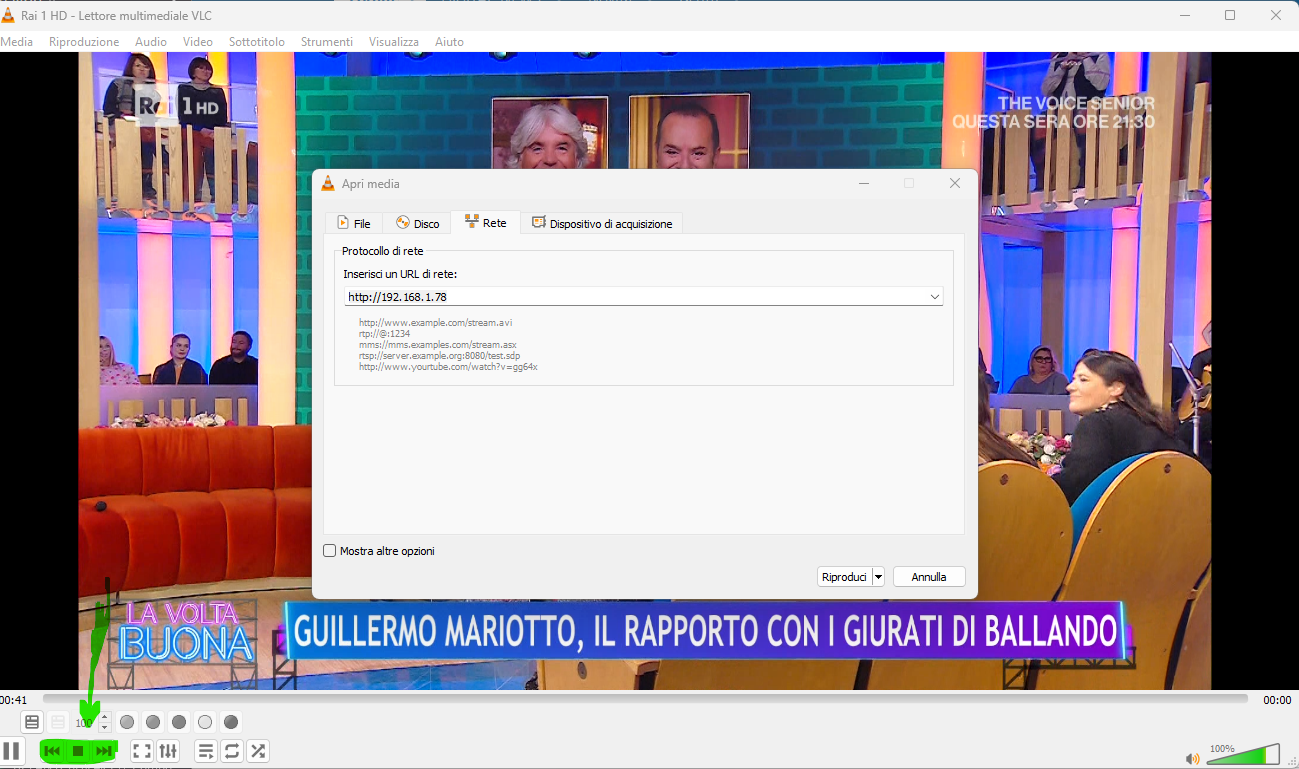Image resolution: width=1299 pixels, height=769 pixels.
Task: Show the playlist view
Action: pyautogui.click(x=206, y=751)
